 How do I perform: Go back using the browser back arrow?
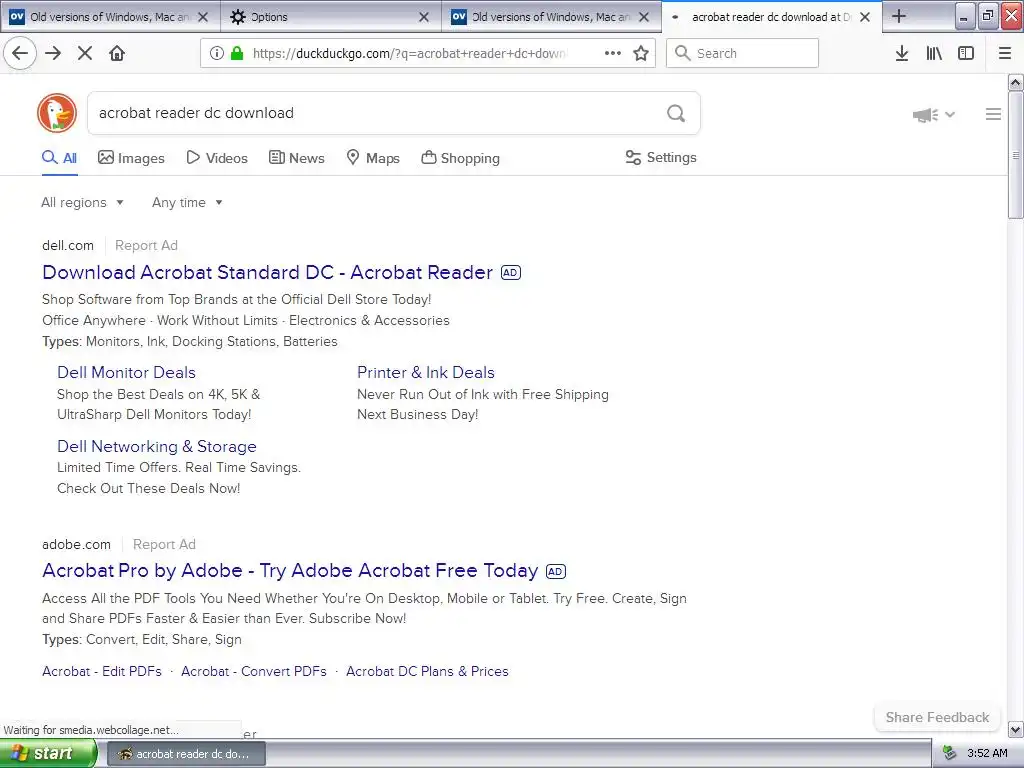20,53
